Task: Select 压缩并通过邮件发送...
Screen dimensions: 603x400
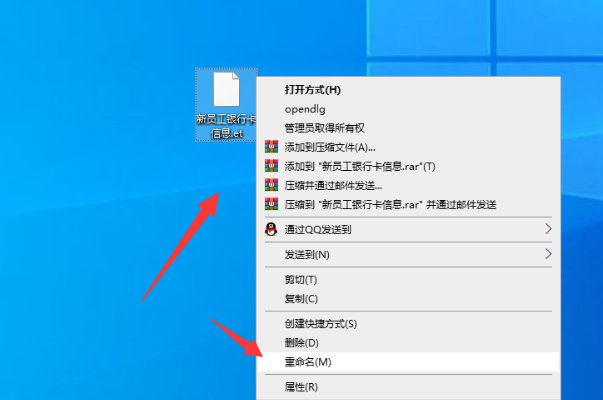Action: [408, 185]
